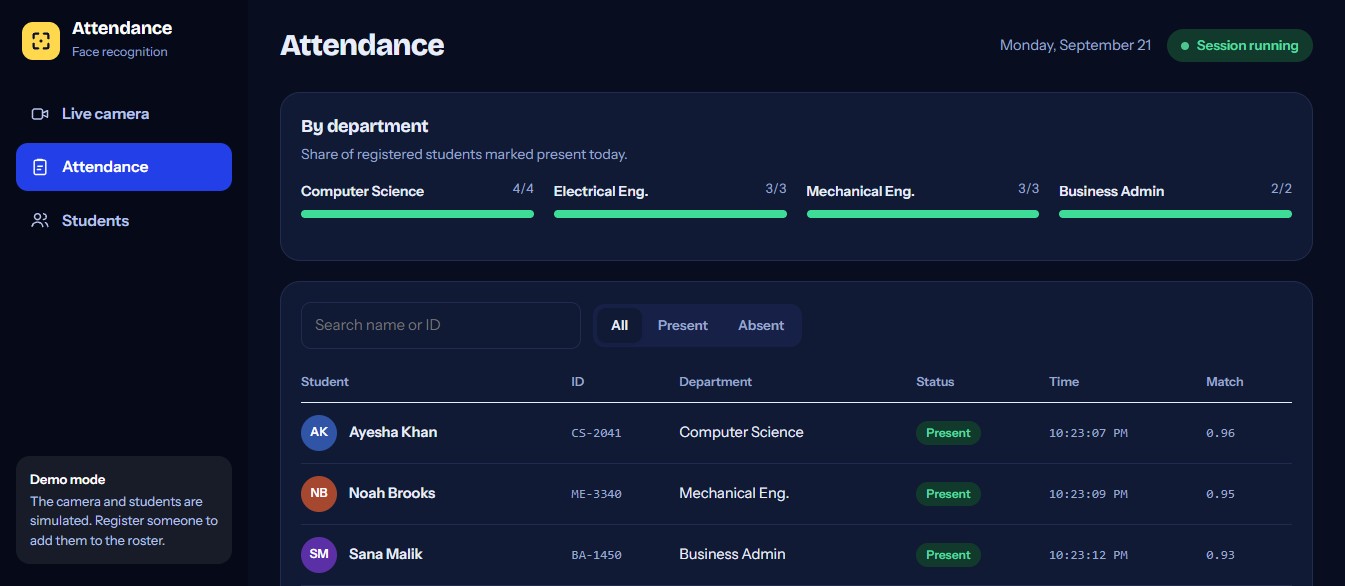This screenshot has width=1345, height=586.
Task: Click Sana Malik's SM avatar
Action: coord(319,554)
